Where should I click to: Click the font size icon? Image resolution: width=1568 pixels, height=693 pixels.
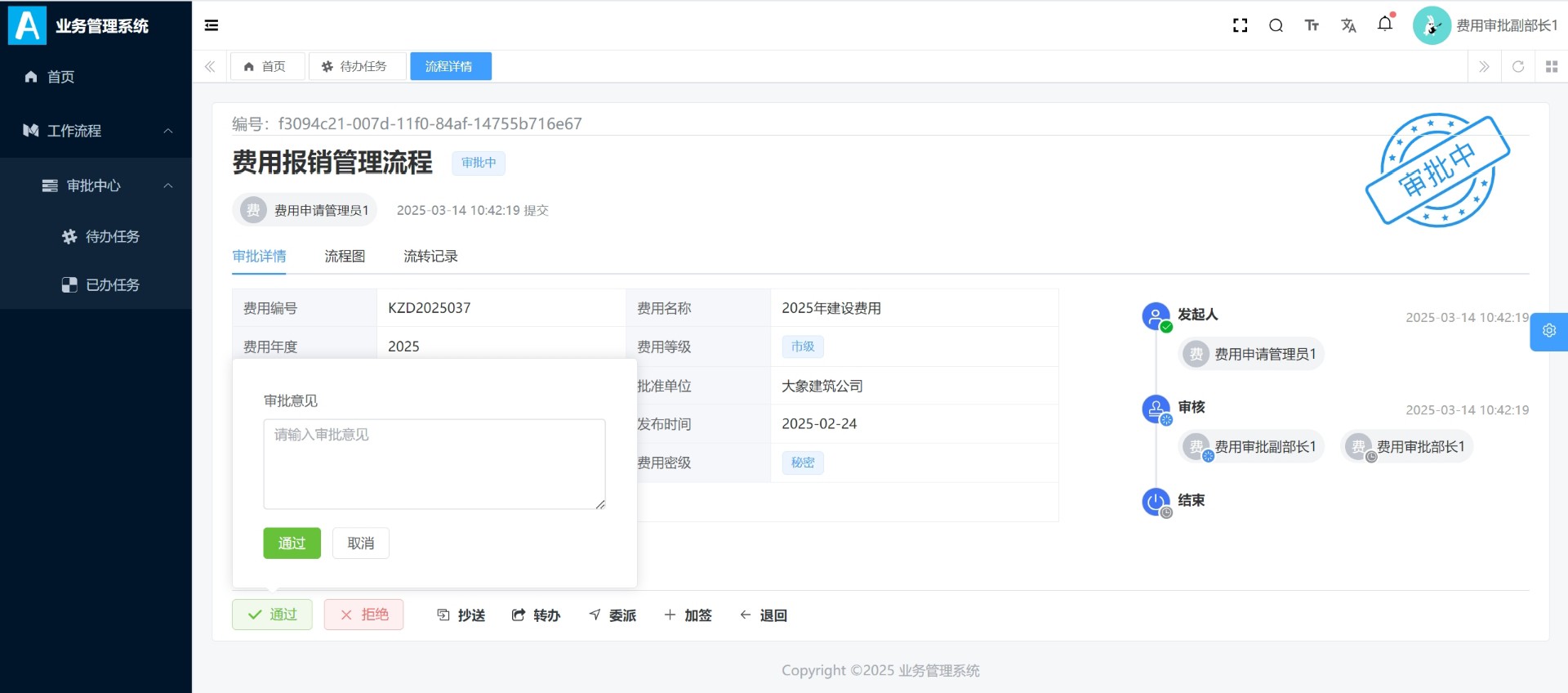tap(1312, 25)
